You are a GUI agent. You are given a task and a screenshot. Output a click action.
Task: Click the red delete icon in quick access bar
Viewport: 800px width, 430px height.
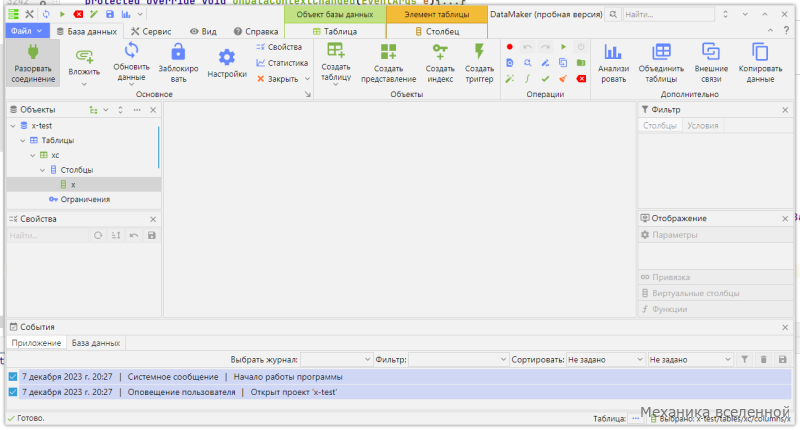click(78, 14)
